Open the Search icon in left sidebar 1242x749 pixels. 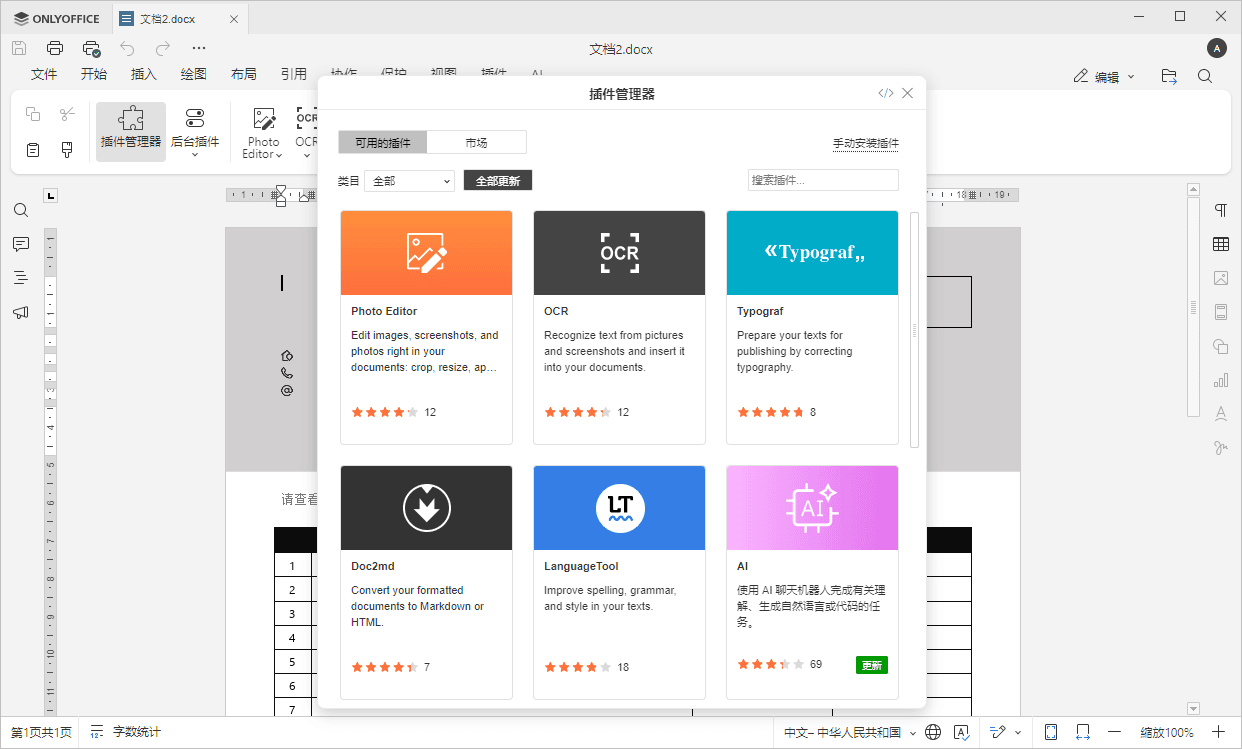21,211
